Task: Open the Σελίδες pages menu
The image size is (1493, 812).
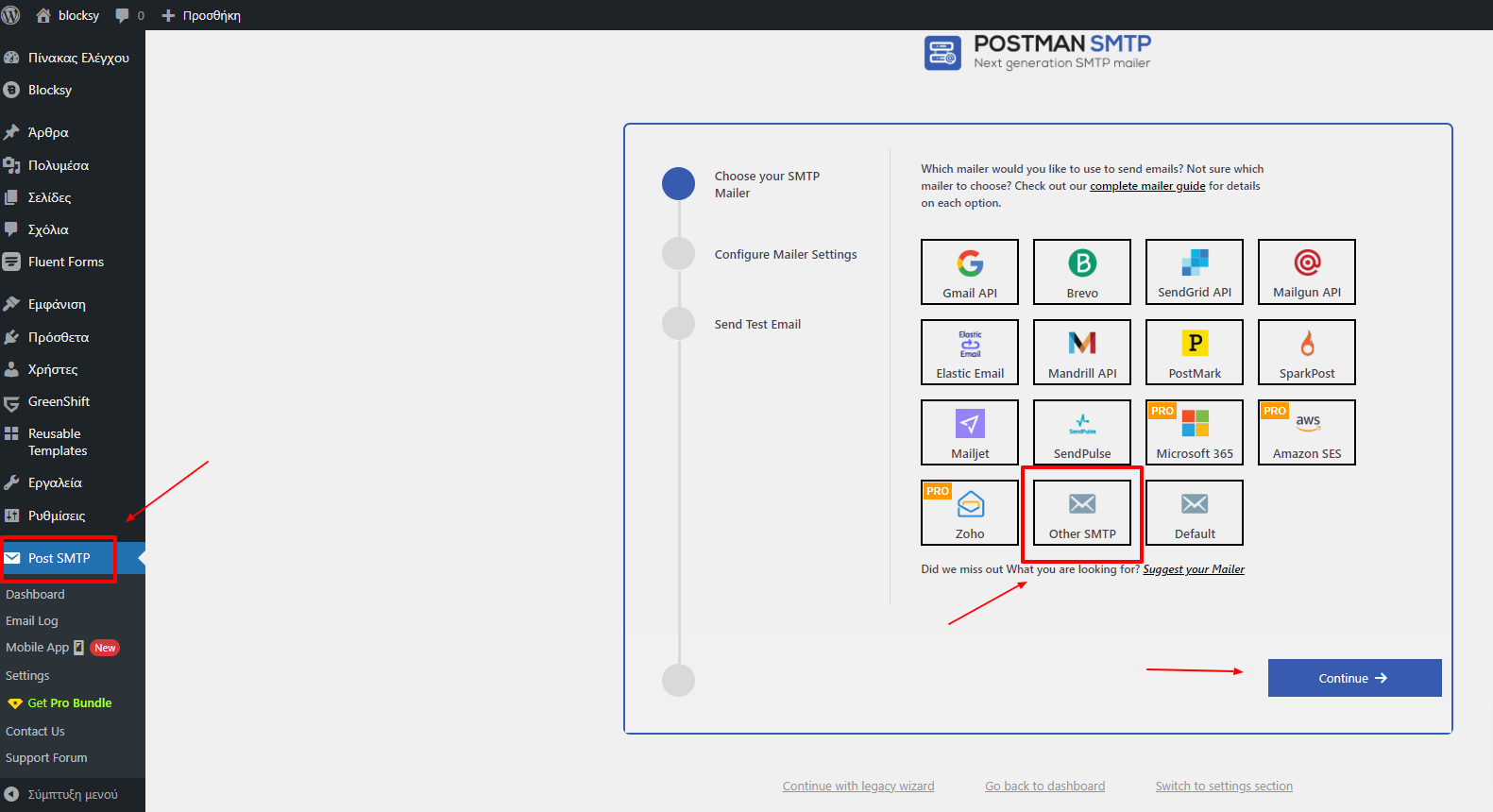Action: [73, 197]
